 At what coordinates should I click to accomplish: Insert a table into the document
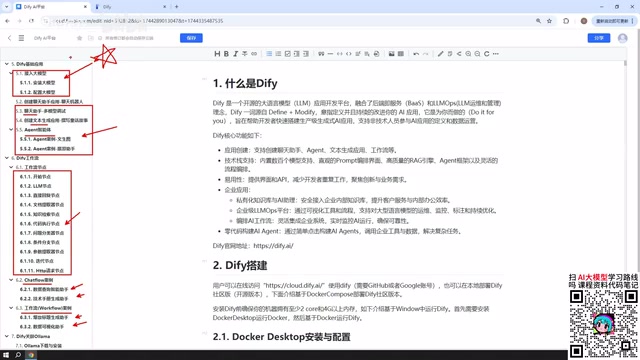401,54
